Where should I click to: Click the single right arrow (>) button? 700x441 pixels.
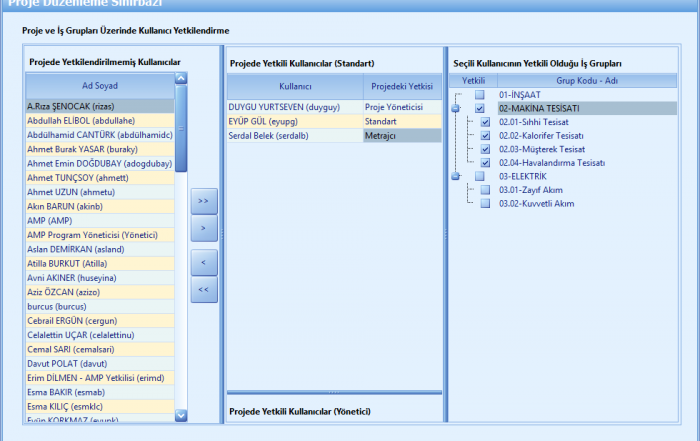click(204, 229)
